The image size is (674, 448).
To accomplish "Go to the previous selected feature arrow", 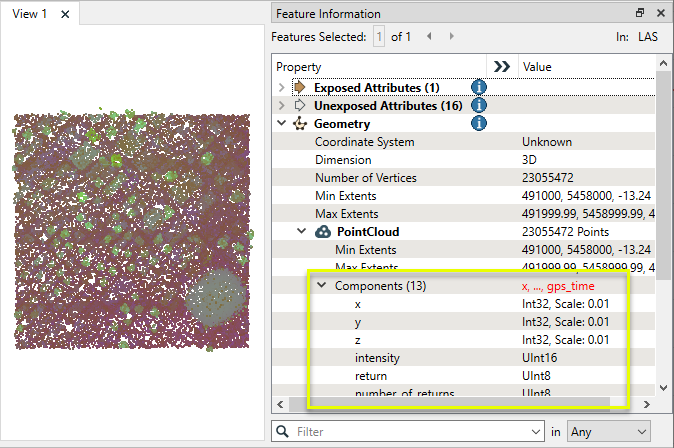I will click(429, 37).
